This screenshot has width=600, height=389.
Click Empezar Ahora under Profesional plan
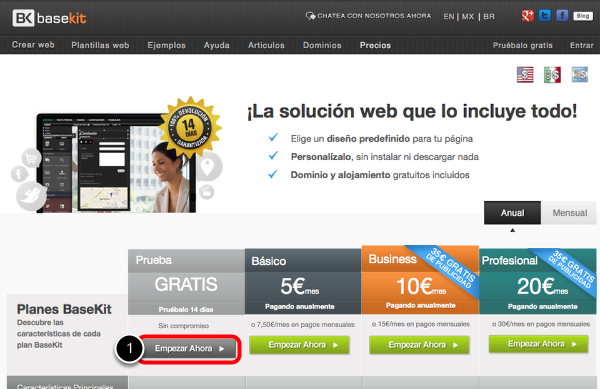tap(538, 344)
